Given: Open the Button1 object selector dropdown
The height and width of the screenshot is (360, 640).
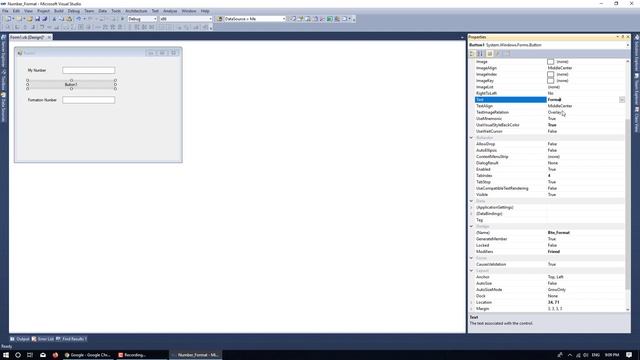Looking at the screenshot, I should [628, 45].
